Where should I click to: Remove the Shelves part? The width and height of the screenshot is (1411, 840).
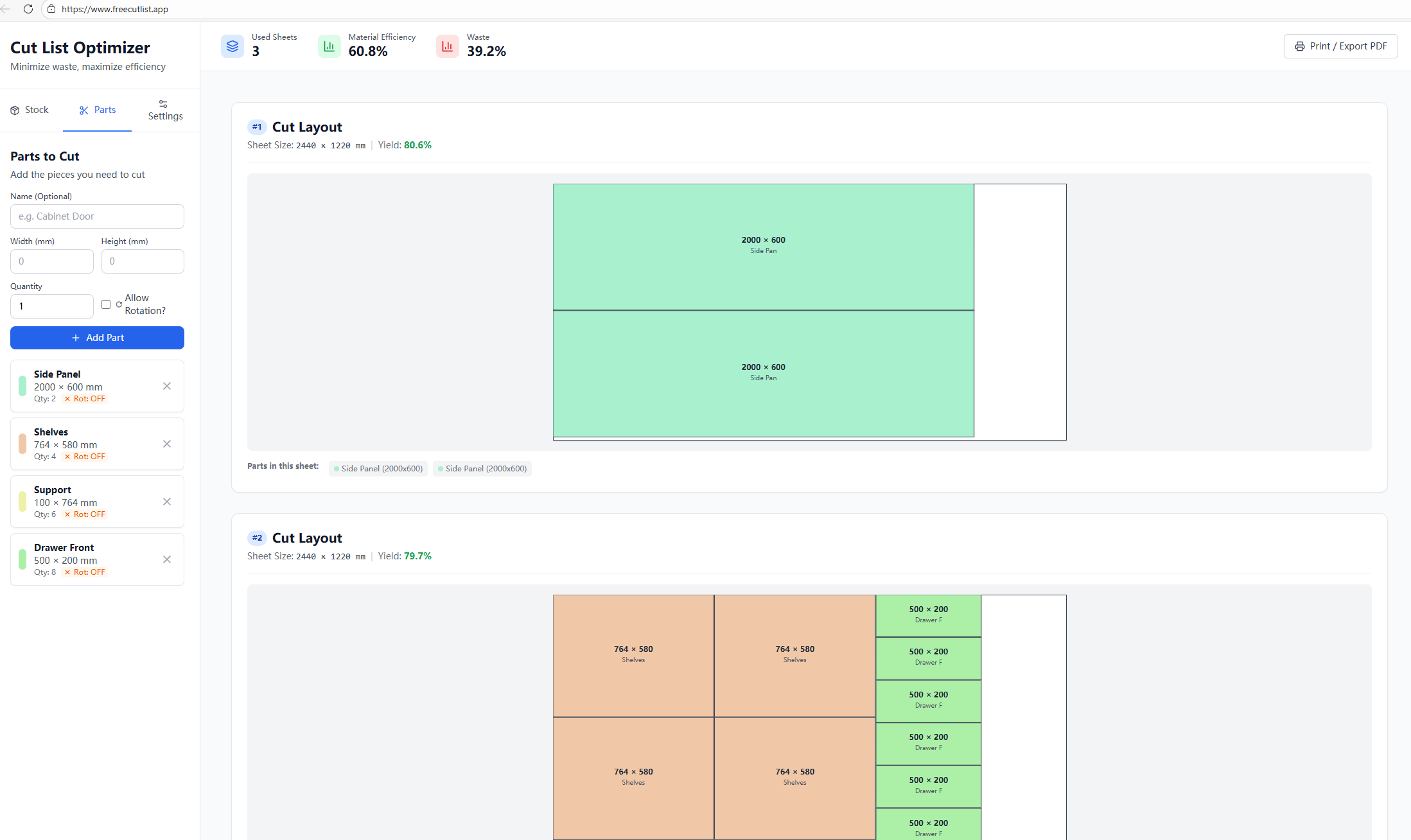pyautogui.click(x=167, y=444)
